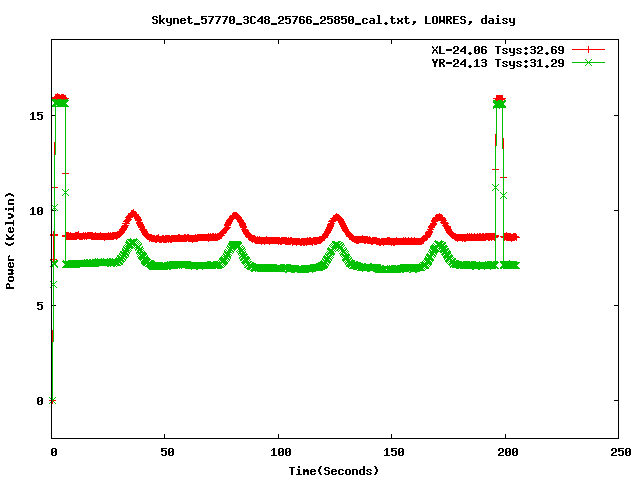640x480 pixels.
Task: Click the x-axis tick label 250
Action: (621, 452)
